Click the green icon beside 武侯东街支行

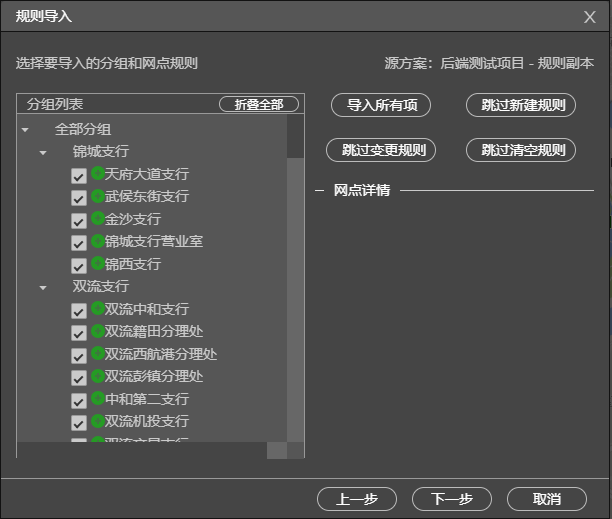pyautogui.click(x=98, y=196)
